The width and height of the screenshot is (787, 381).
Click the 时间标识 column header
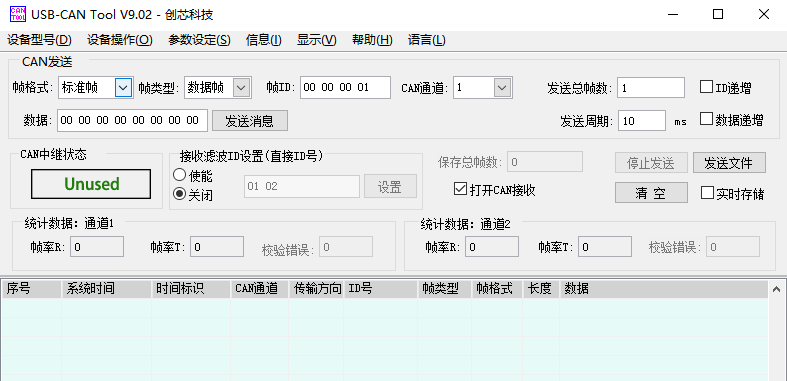point(191,289)
